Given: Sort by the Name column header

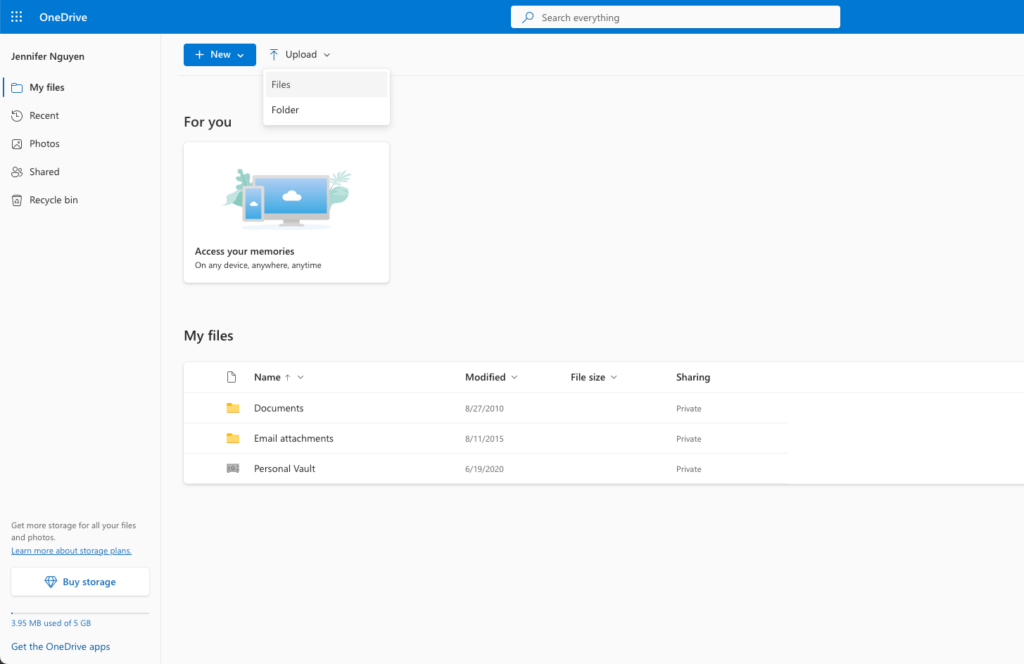Looking at the screenshot, I should tap(267, 377).
